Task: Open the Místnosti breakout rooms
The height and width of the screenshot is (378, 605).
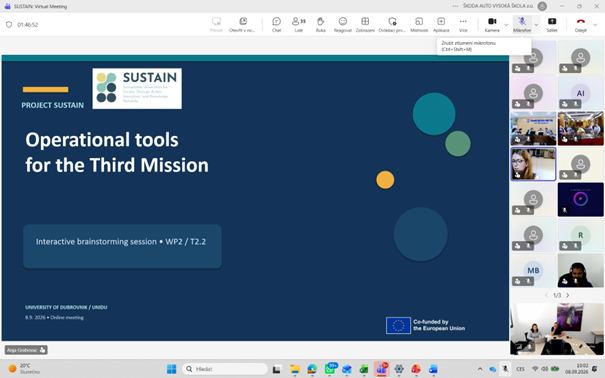Action: (419, 24)
